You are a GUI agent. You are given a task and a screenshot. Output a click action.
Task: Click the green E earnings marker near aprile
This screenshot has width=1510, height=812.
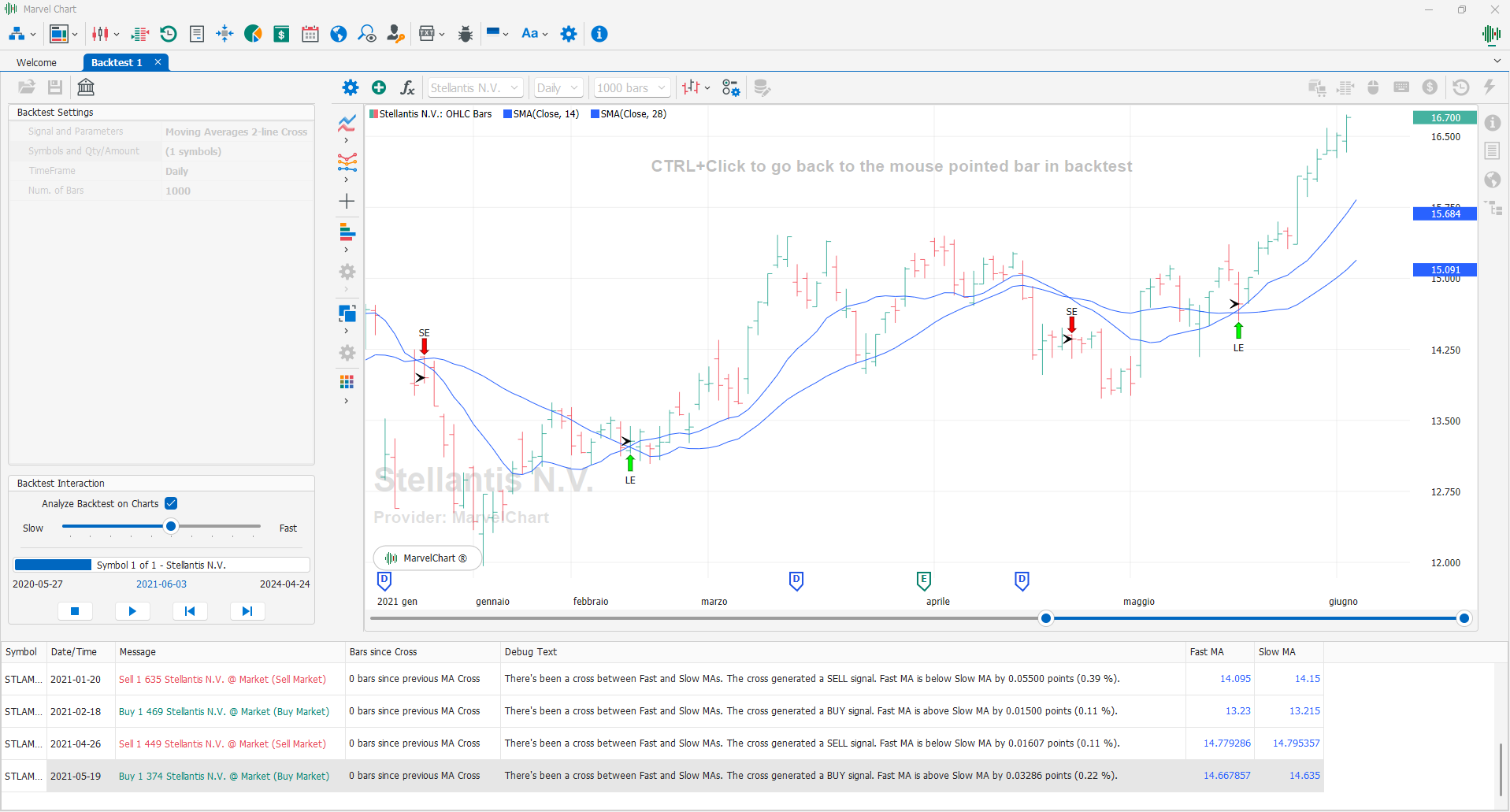pos(924,581)
